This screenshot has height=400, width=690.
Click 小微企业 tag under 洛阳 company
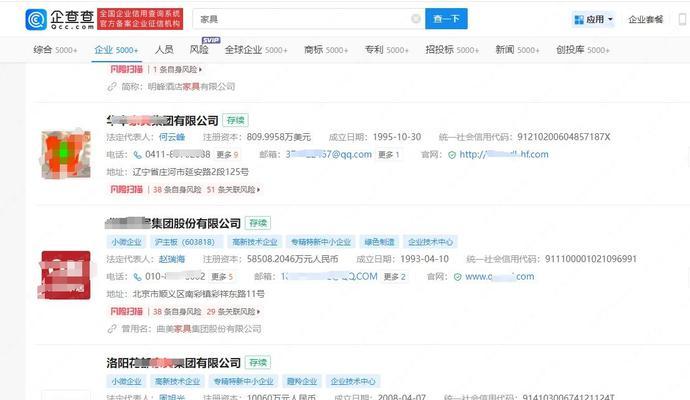click(x=126, y=382)
